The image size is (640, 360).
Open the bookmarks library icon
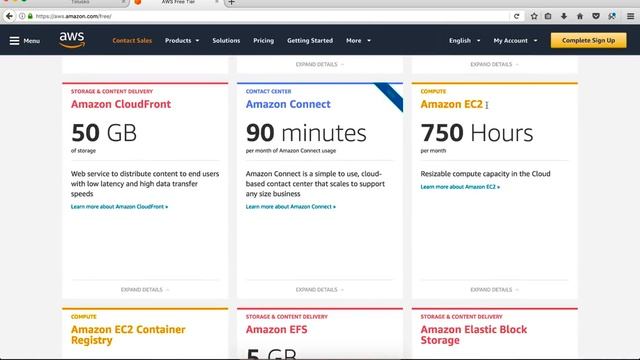click(548, 16)
